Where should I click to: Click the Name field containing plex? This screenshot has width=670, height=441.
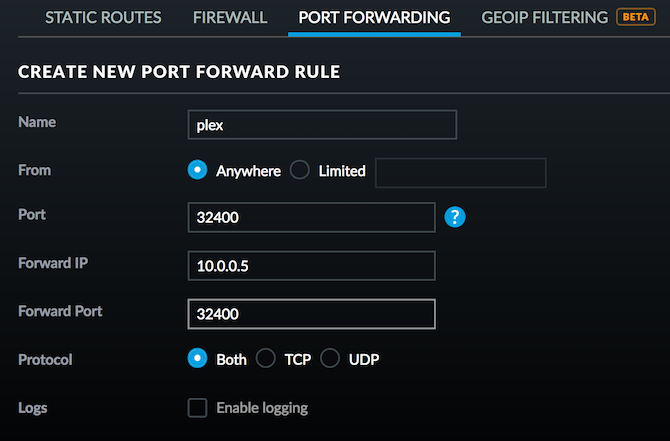(x=321, y=124)
